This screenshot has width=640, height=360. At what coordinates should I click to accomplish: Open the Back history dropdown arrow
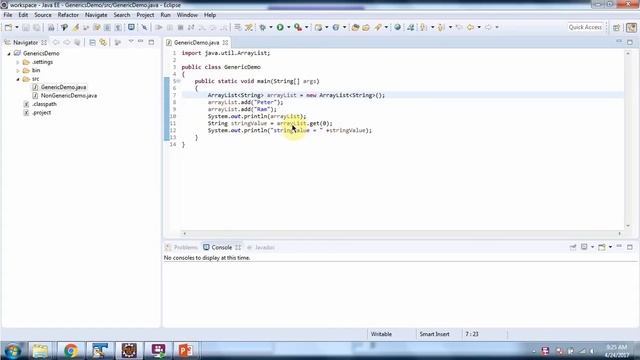(479, 27)
